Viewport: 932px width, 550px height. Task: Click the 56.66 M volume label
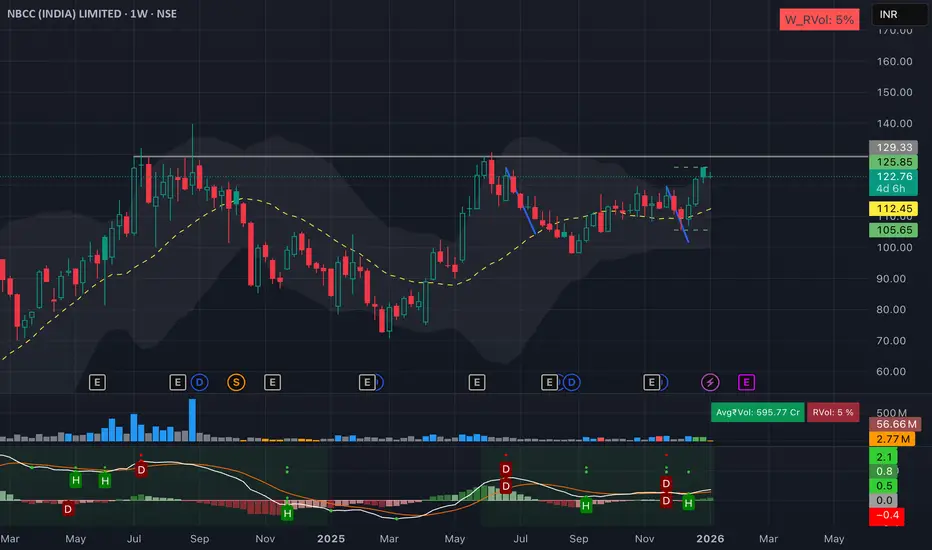pos(895,424)
